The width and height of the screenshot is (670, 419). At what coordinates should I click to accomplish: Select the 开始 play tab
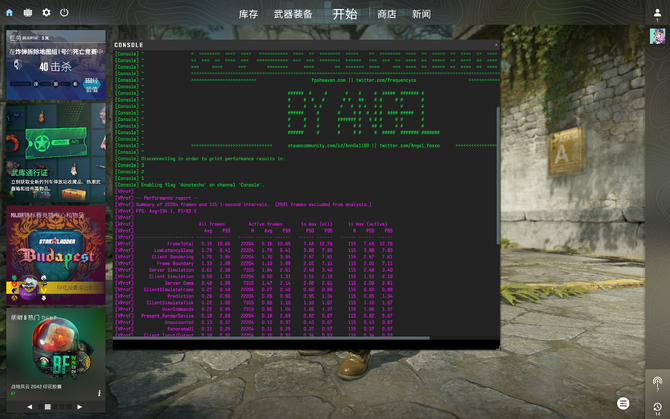tap(344, 14)
